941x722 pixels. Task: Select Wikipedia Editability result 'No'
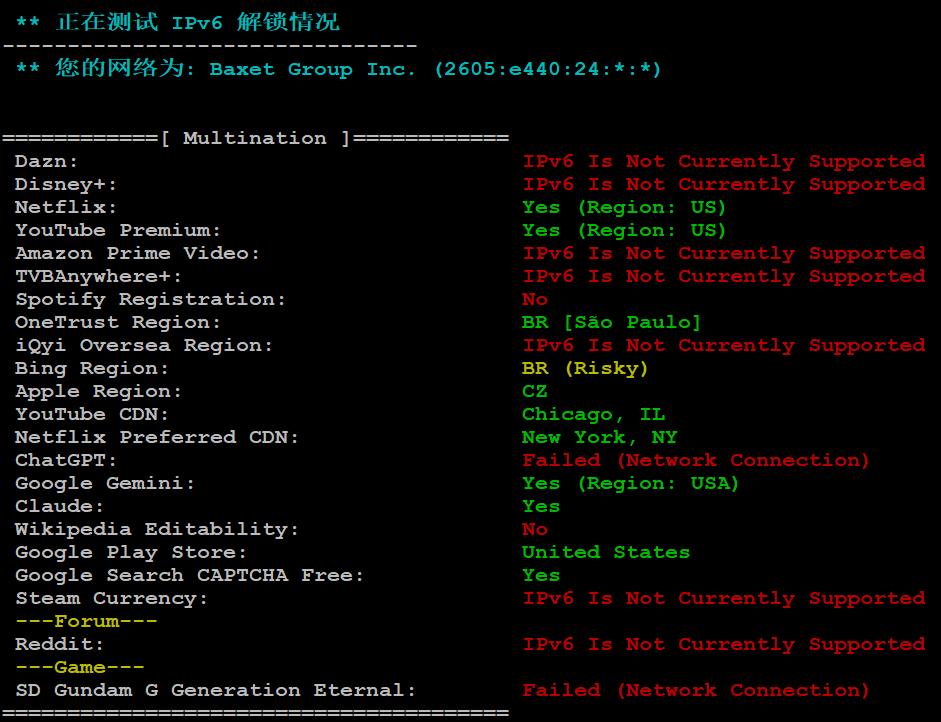coord(535,529)
